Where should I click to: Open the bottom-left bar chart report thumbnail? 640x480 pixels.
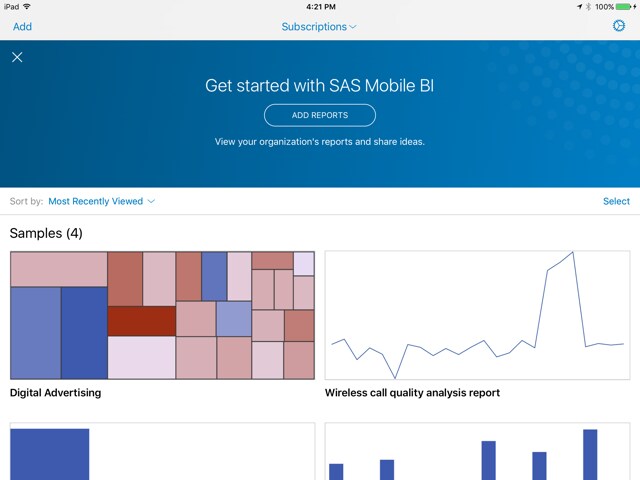(162, 452)
